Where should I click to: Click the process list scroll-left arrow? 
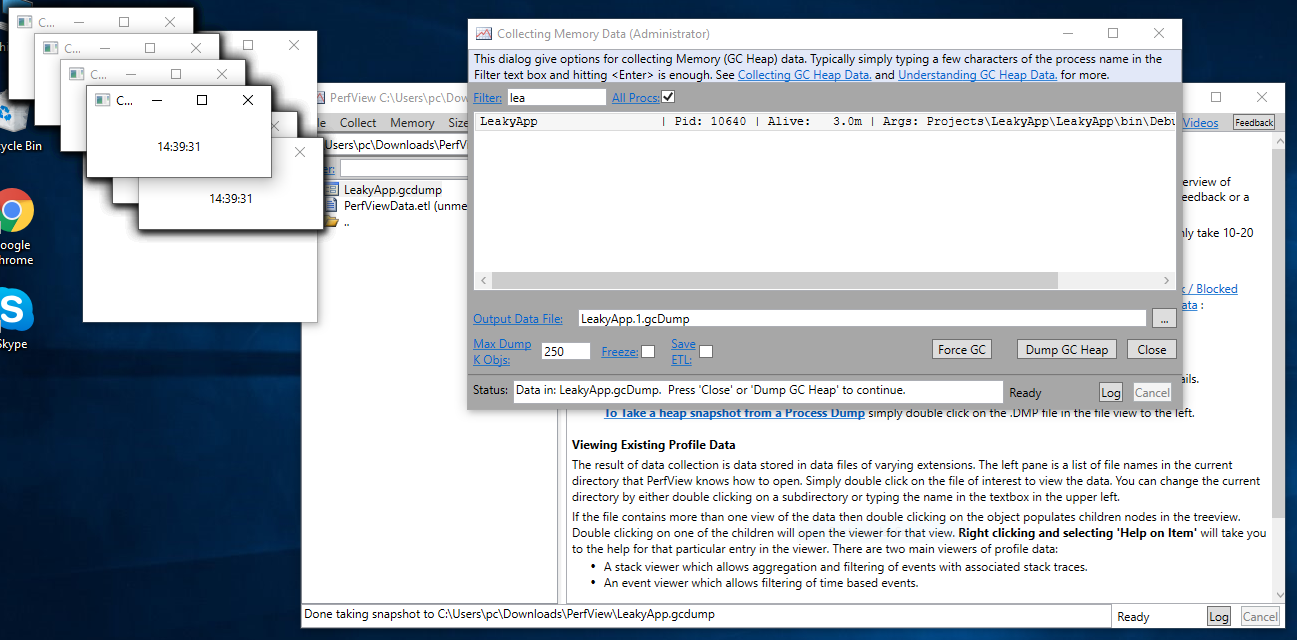483,281
